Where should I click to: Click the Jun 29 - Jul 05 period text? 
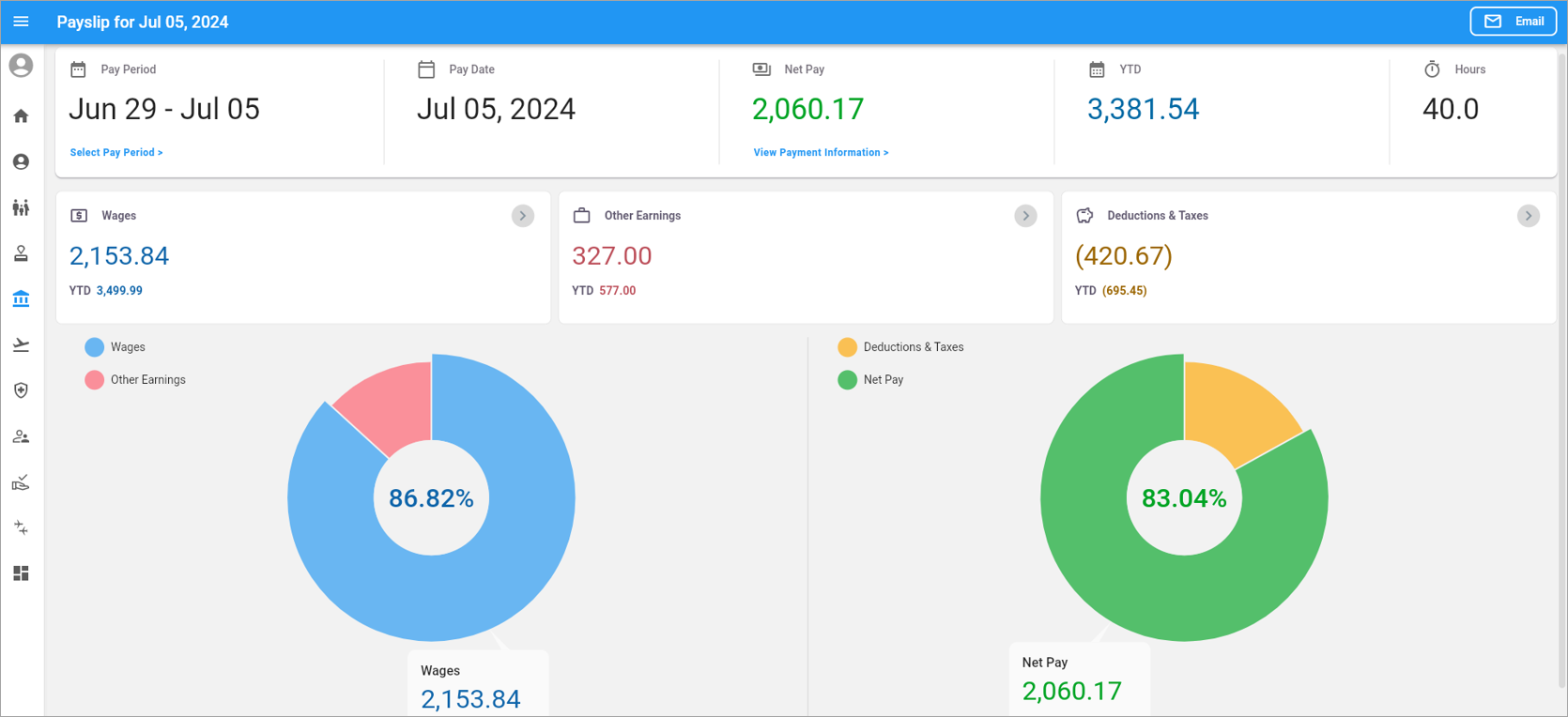pyautogui.click(x=164, y=109)
